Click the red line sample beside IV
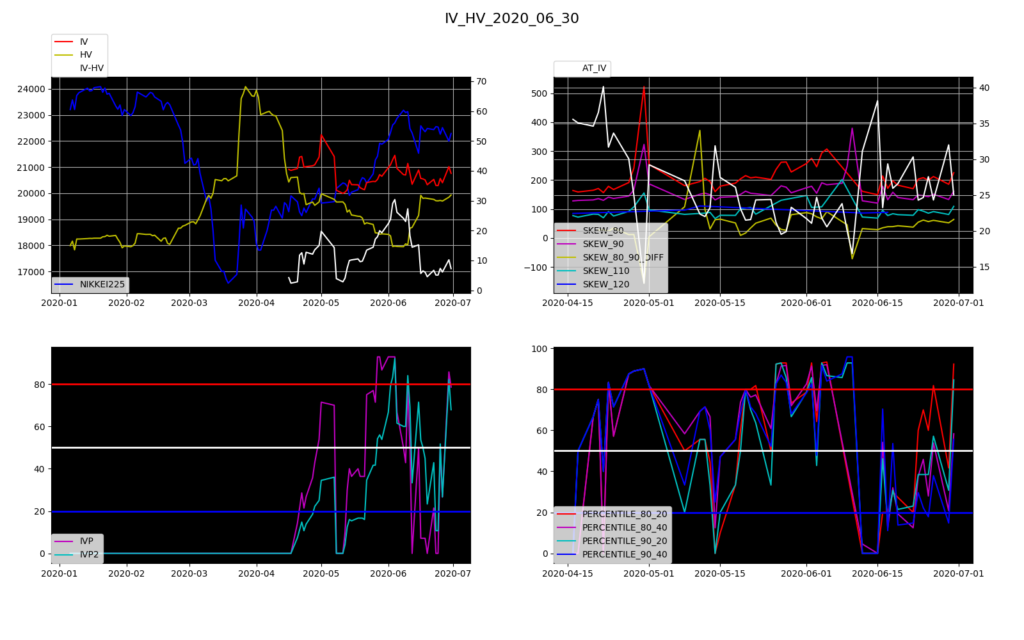 pyautogui.click(x=66, y=42)
